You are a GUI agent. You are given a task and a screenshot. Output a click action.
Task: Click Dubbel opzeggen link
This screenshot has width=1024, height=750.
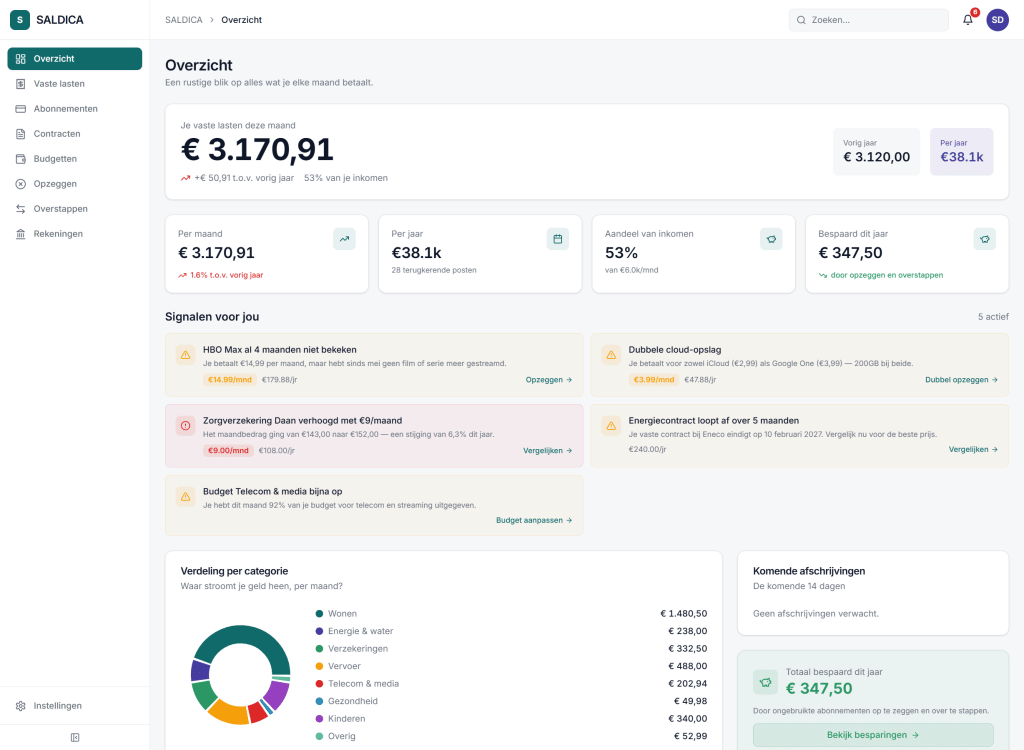pyautogui.click(x=961, y=380)
